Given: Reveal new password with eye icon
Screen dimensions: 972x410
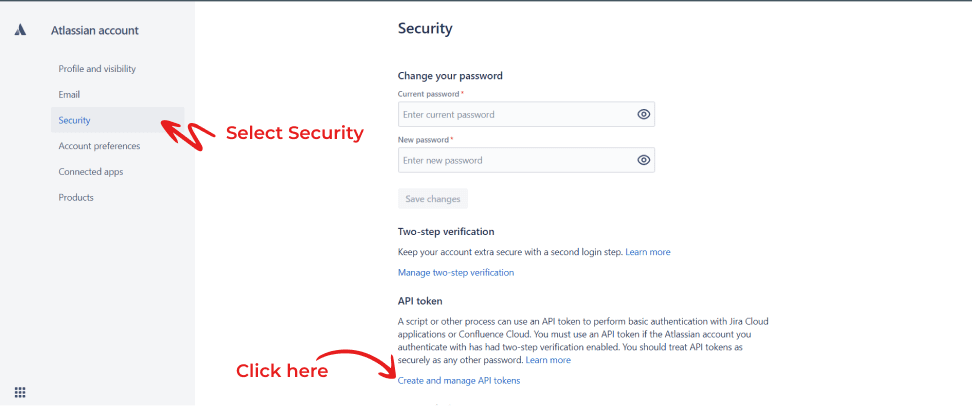Looking at the screenshot, I should tap(643, 161).
